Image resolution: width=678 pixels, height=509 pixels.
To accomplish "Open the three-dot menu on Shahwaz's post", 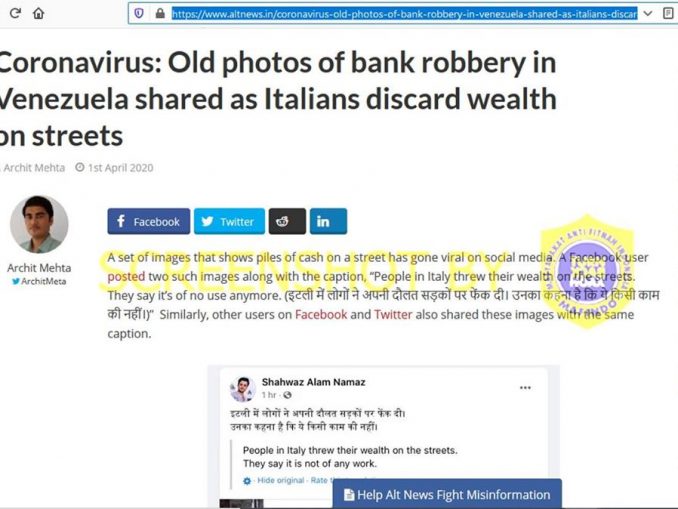I will pos(525,387).
